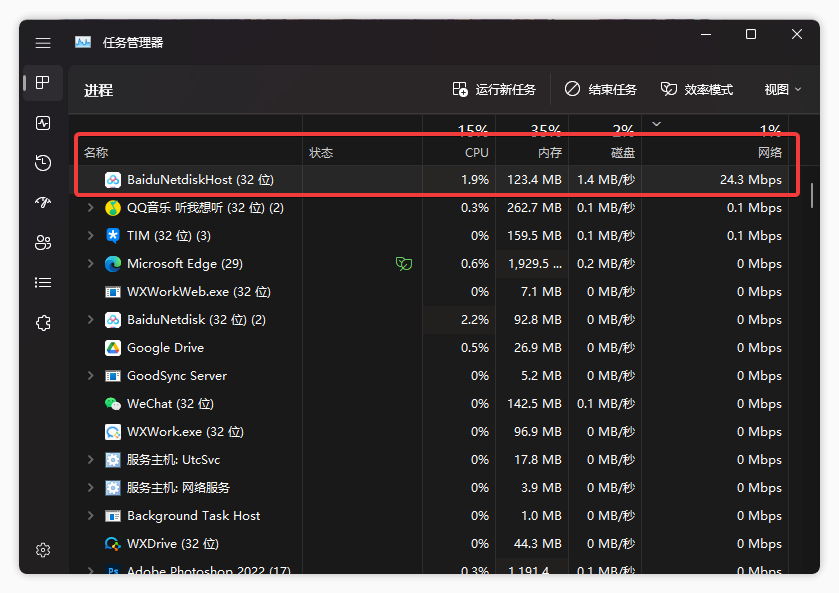Click the Task Manager app icon in title bar
This screenshot has width=839, height=593.
[83, 42]
